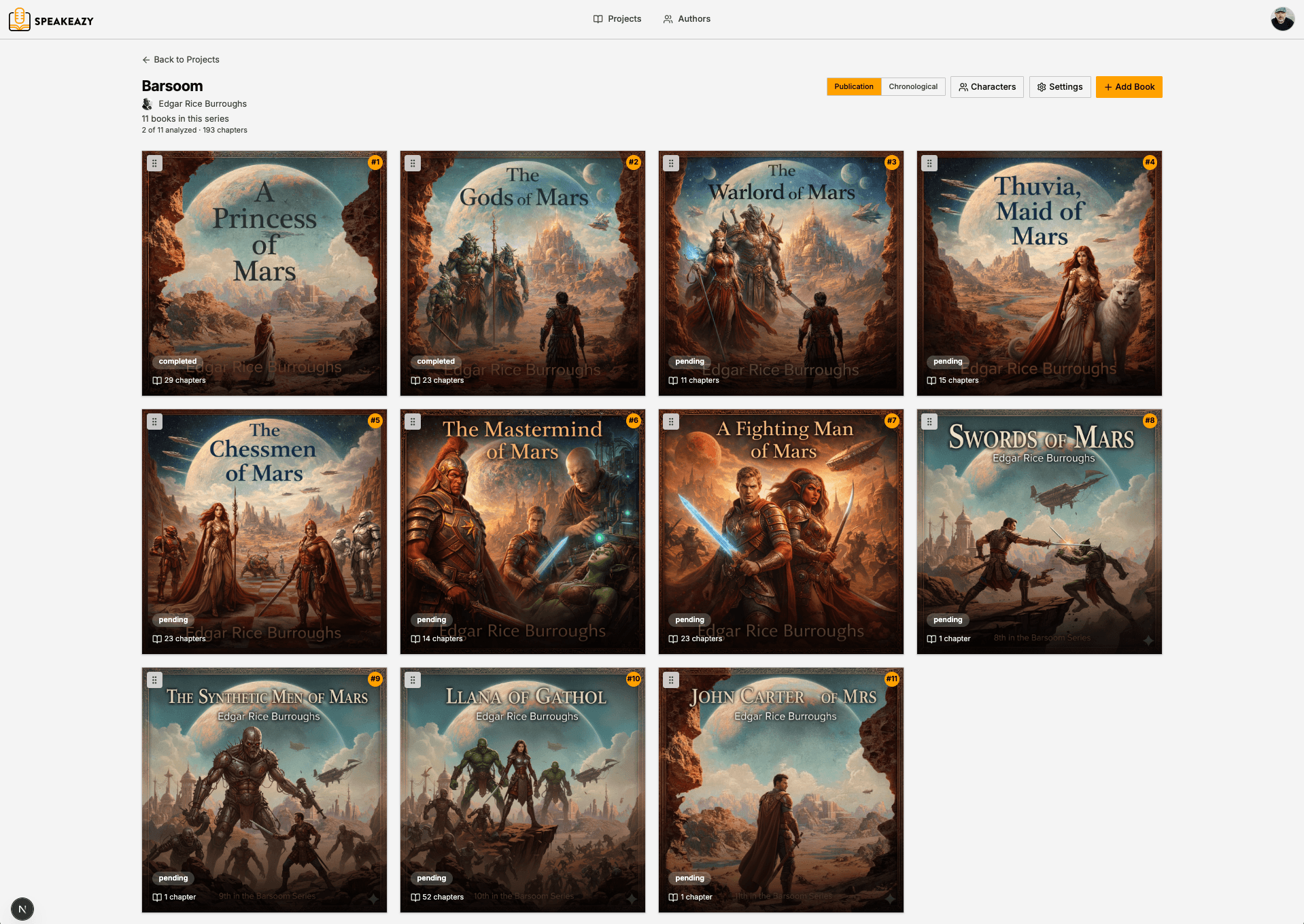This screenshot has height=924, width=1304.
Task: Click drag handle on Llana of Gathol
Action: (x=413, y=680)
